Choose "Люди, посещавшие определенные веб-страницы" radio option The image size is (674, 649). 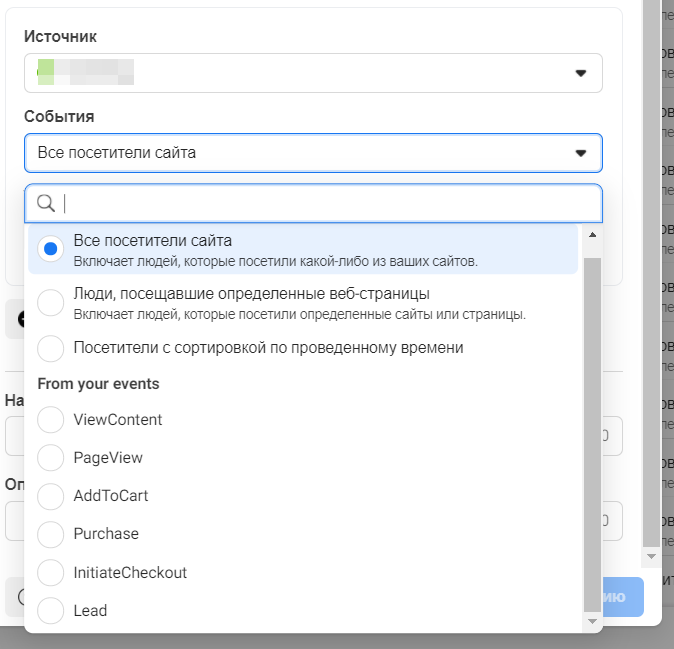51,302
